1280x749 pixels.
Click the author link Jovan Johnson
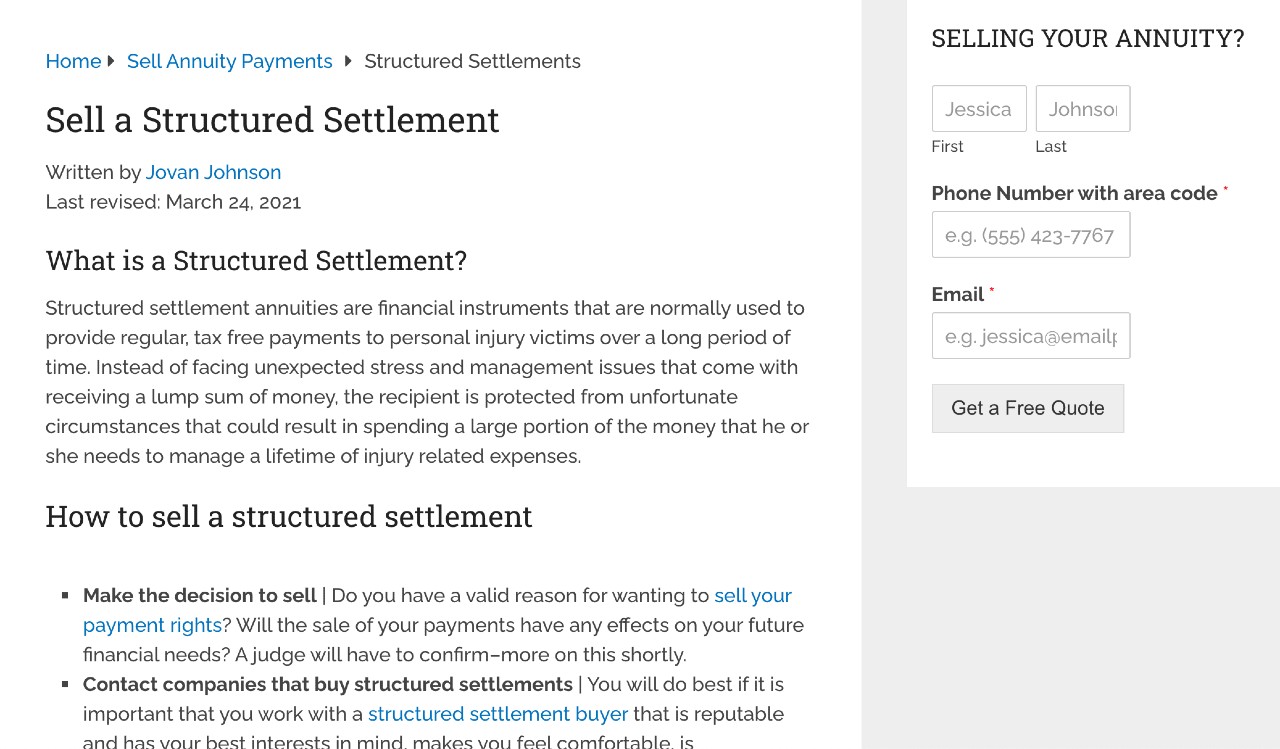213,172
